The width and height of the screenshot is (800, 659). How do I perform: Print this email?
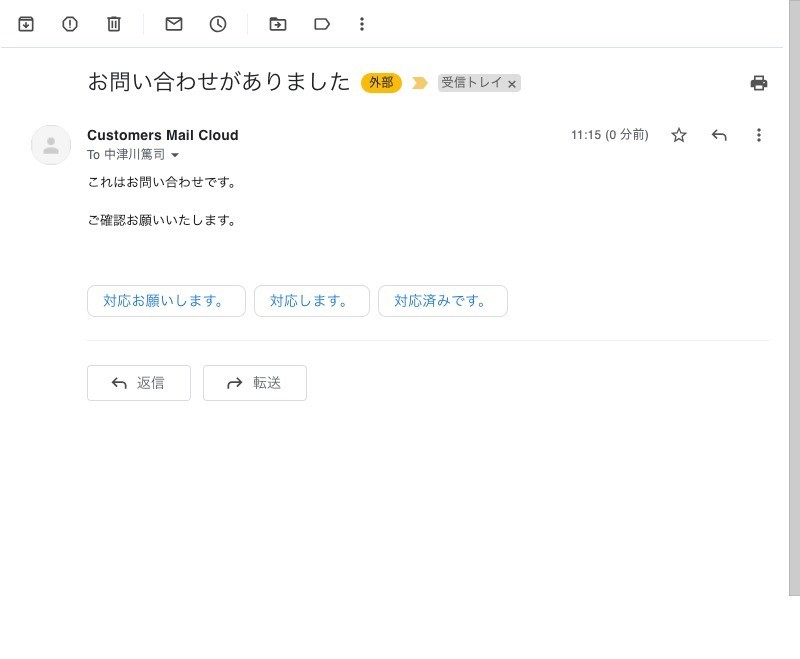(759, 84)
